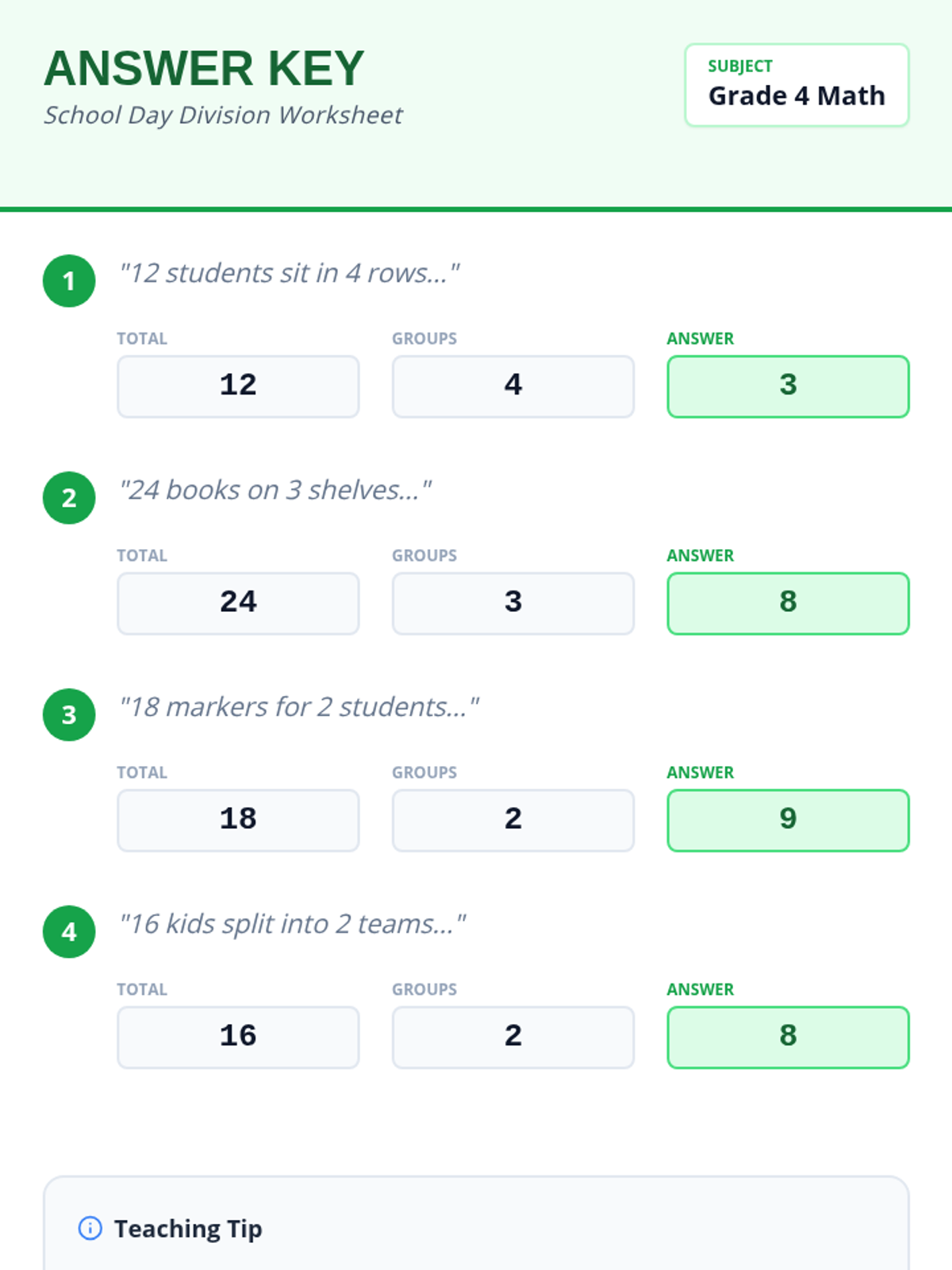Screen dimensions: 952x1270
Task: Click the Groups field showing 4
Action: (x=512, y=386)
